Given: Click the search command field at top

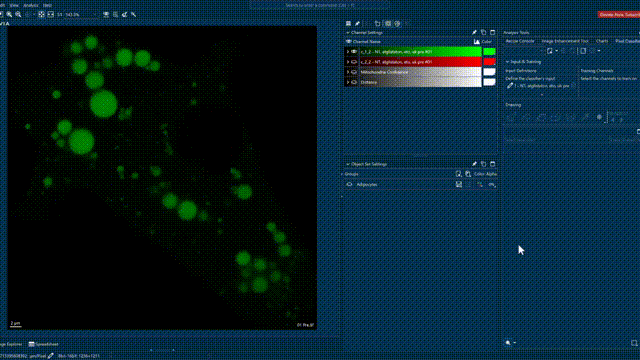Looking at the screenshot, I should click(x=319, y=5).
